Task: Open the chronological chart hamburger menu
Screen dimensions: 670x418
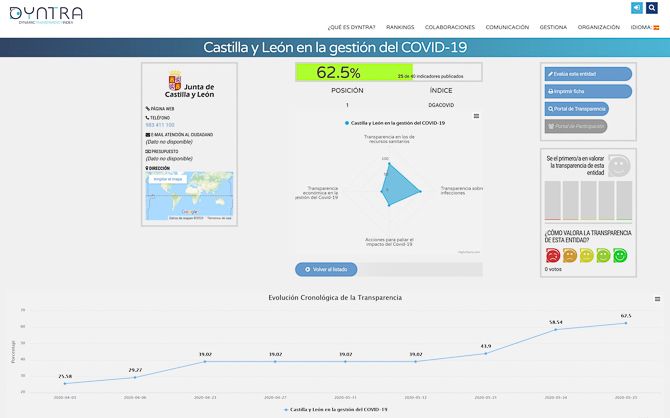Action: tap(657, 299)
